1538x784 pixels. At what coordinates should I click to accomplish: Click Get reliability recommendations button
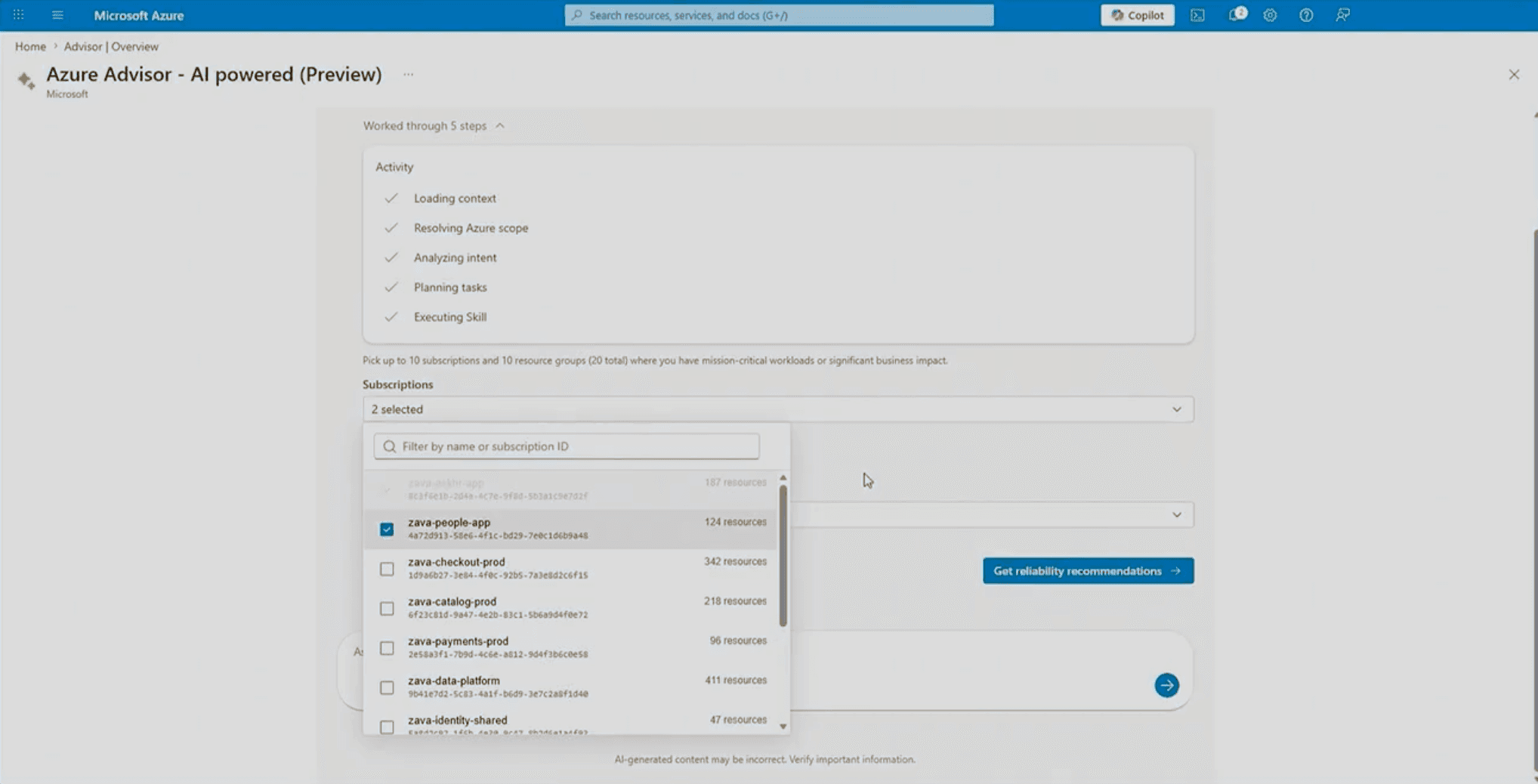pyautogui.click(x=1088, y=571)
